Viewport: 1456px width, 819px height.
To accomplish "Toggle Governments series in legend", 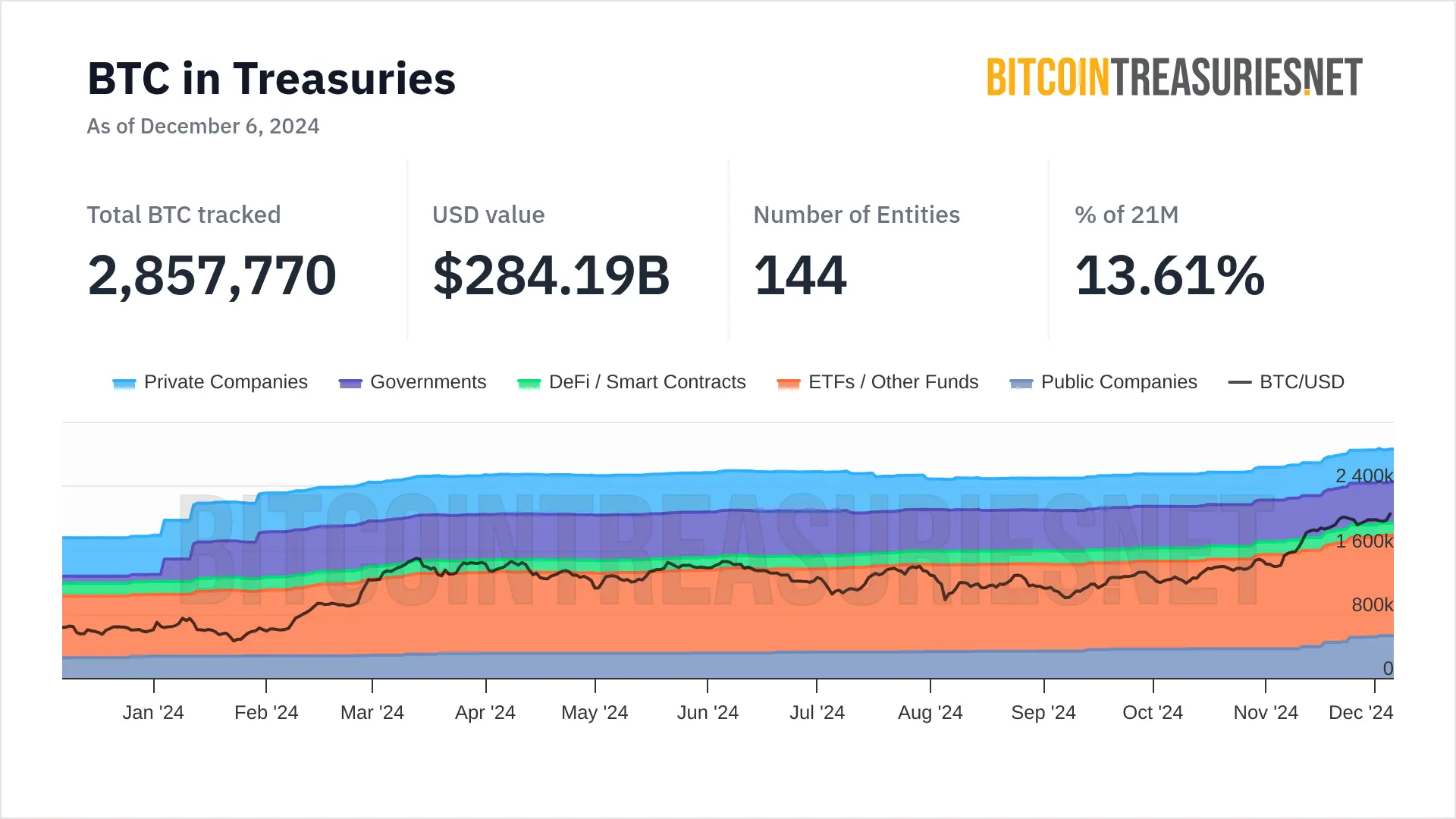I will point(428,382).
